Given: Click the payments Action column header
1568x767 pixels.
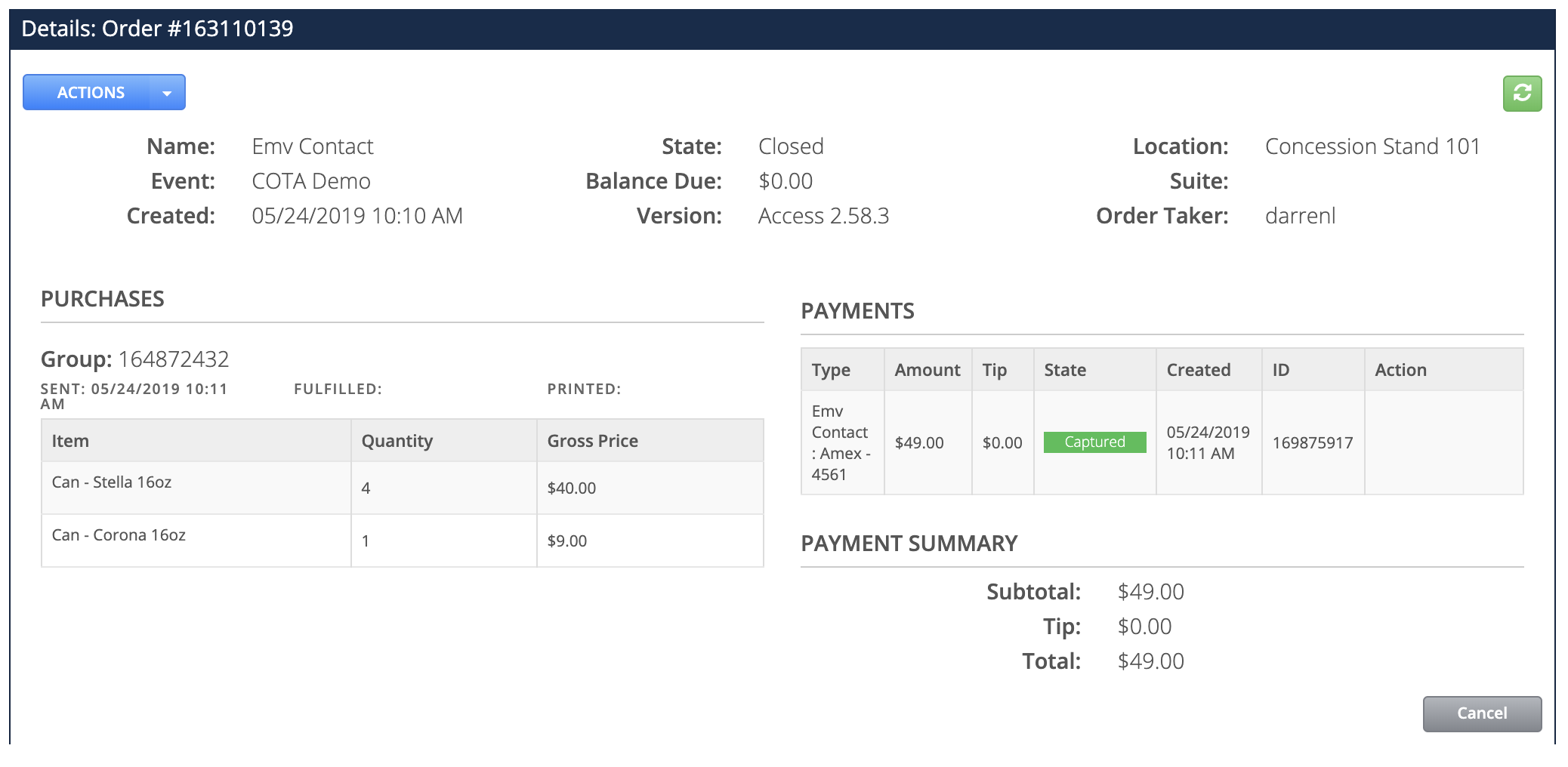Looking at the screenshot, I should [x=1444, y=370].
